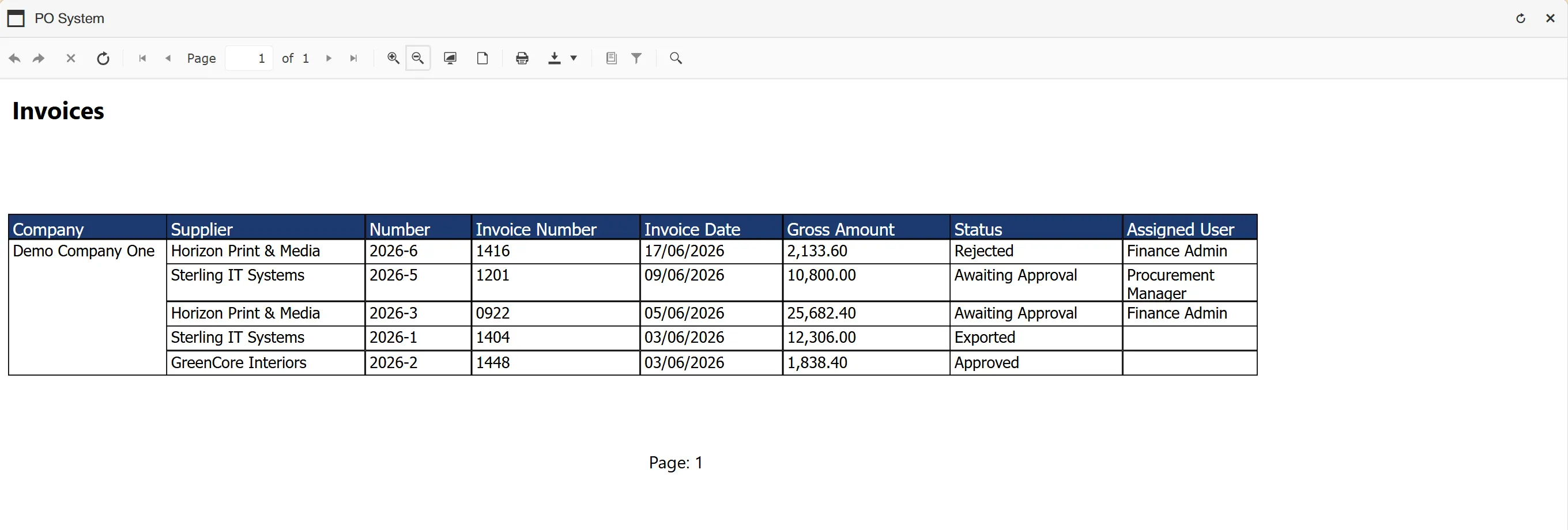Click the Rejected status cell
Viewport: 1568px width, 530px height.
[1036, 251]
